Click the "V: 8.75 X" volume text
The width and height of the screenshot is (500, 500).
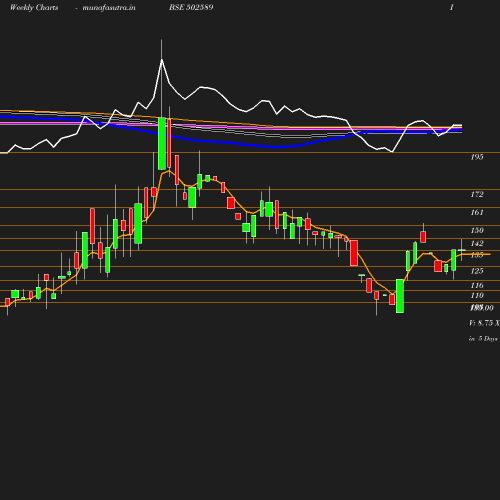point(484,323)
